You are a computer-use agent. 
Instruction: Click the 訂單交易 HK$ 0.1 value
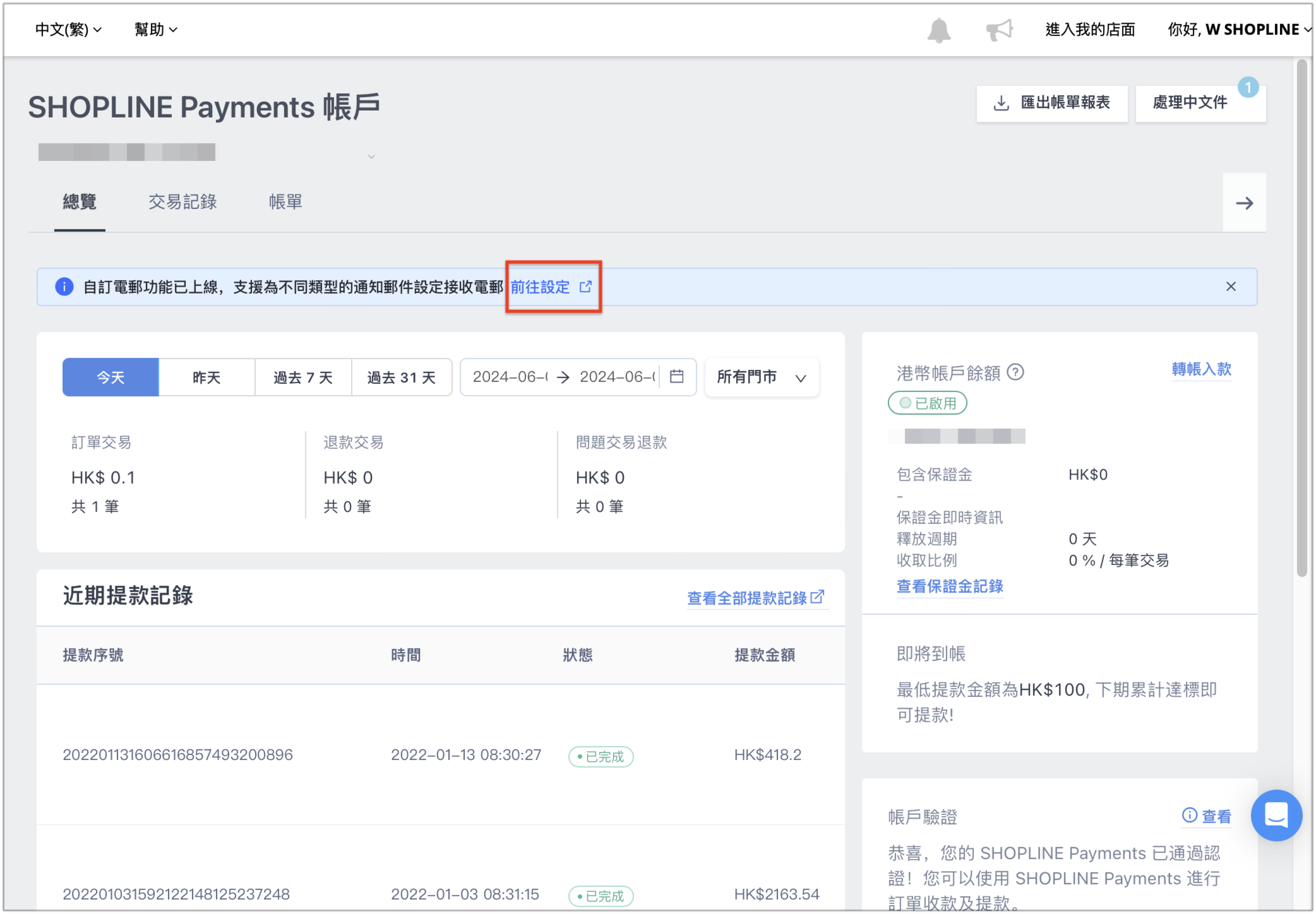(x=103, y=477)
